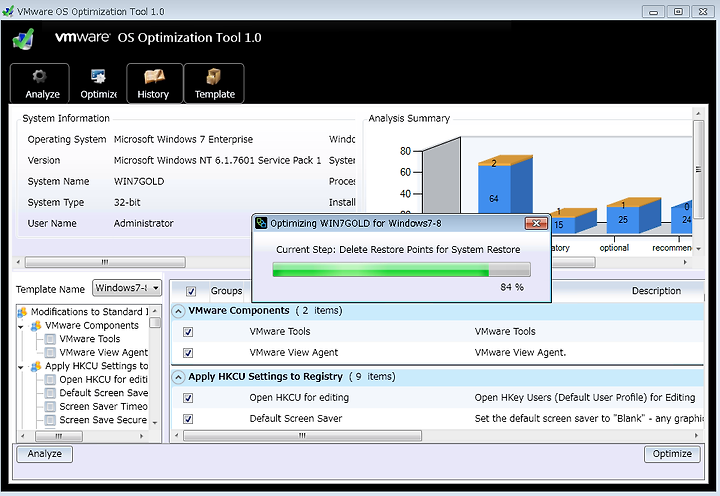Collapse Apply HKCU Settings to Registry group
720x496 pixels.
point(178,377)
